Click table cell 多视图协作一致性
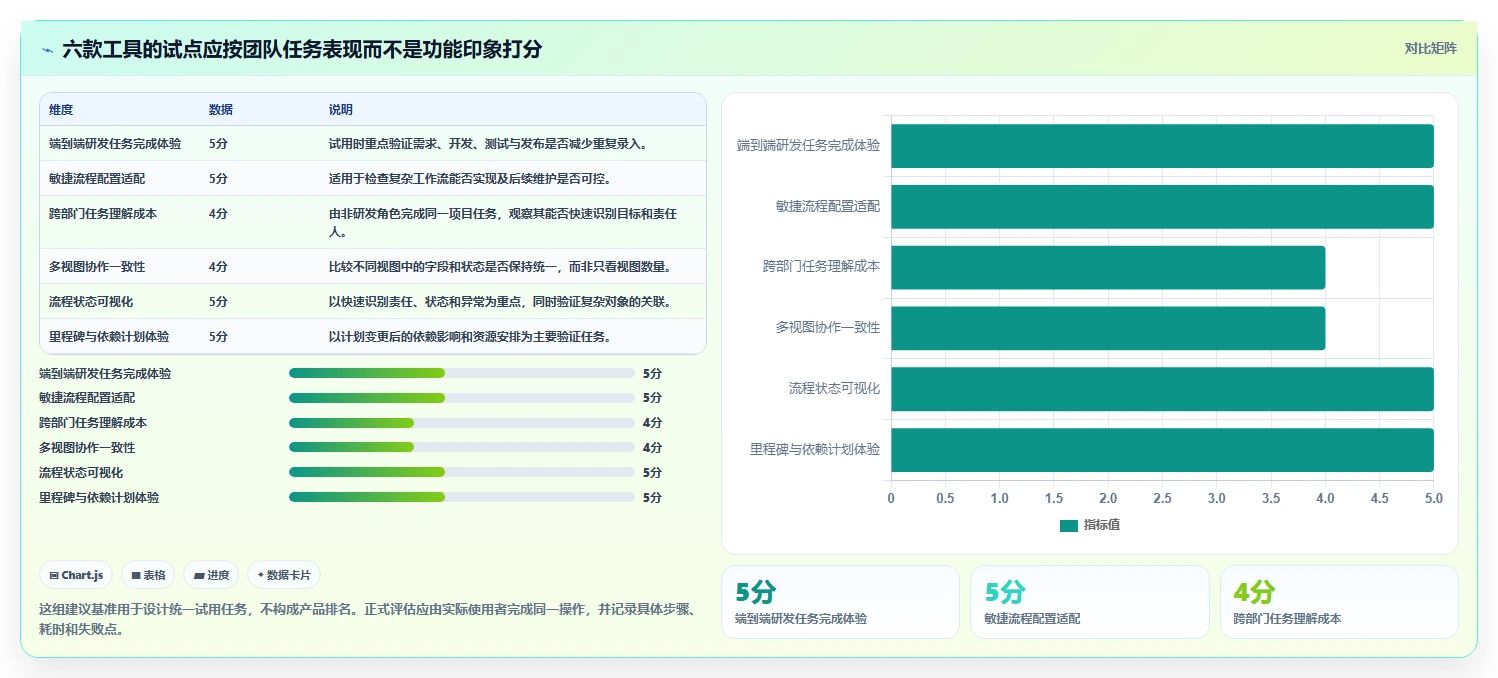This screenshot has height=678, width=1498. coord(97,267)
